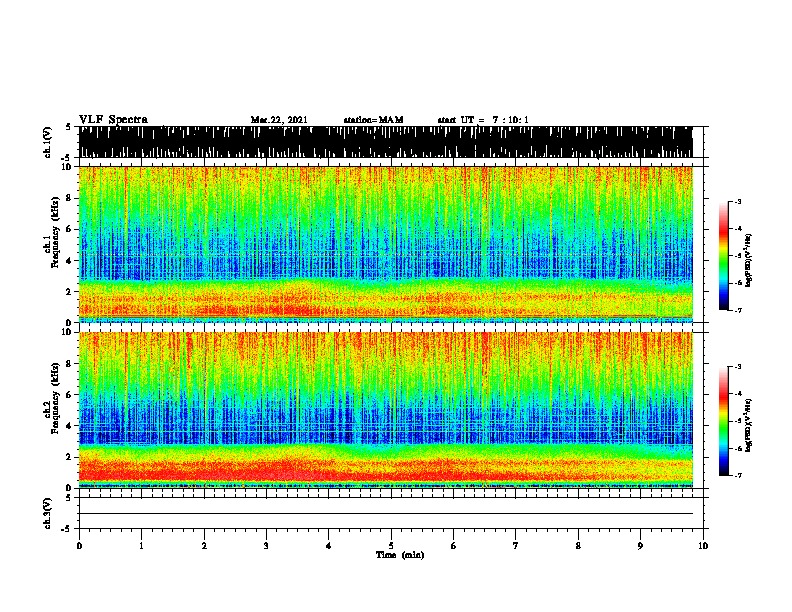Click the 'start UT = 7:10:1' label
The height and width of the screenshot is (612, 792).
(483, 120)
